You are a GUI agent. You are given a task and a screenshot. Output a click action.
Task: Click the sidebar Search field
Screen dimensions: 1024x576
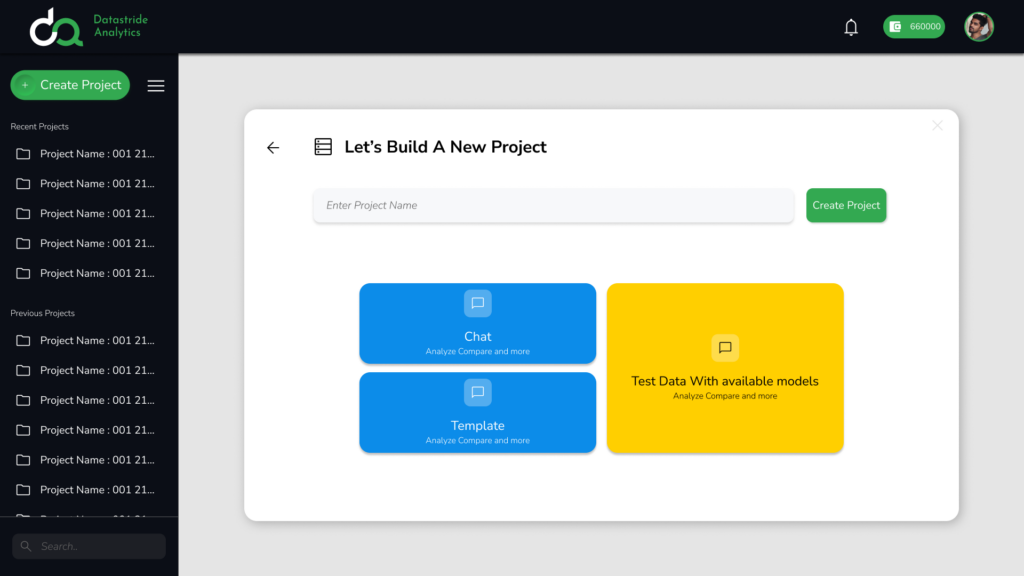88,546
